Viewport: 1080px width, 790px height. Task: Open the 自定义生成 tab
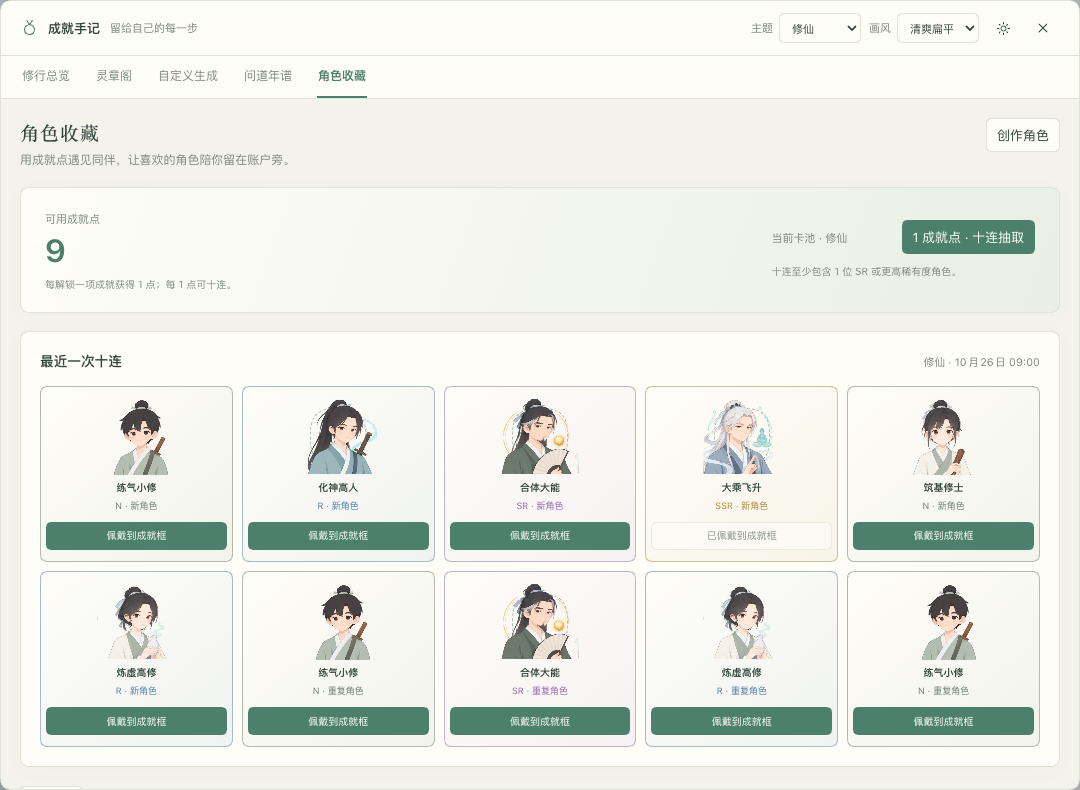click(x=188, y=76)
